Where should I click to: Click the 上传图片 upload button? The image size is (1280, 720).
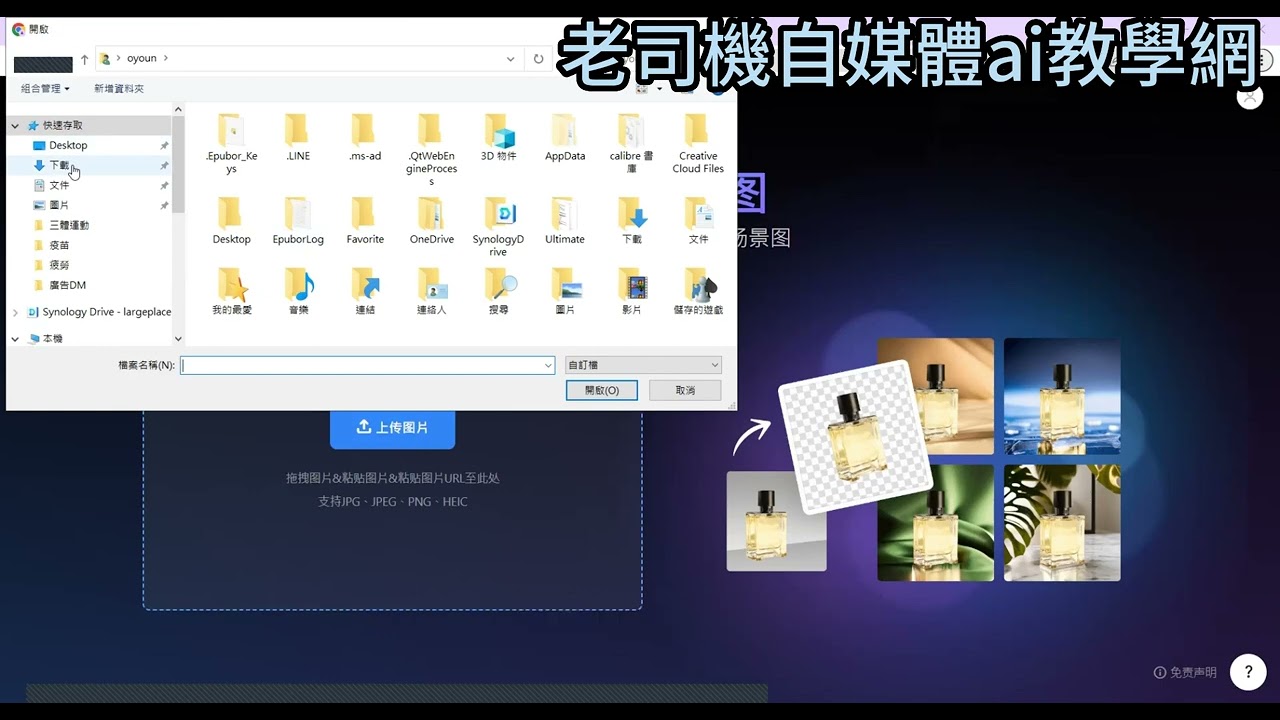[x=392, y=428]
